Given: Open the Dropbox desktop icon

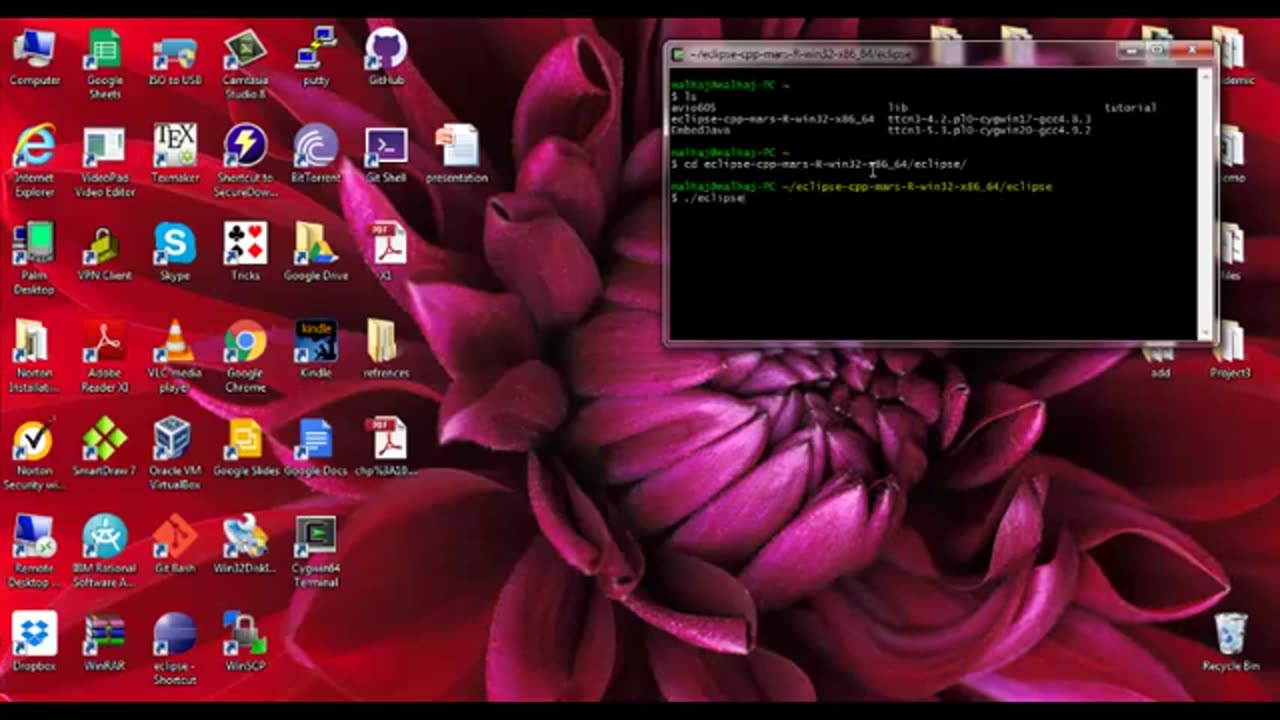Looking at the screenshot, I should tap(34, 642).
